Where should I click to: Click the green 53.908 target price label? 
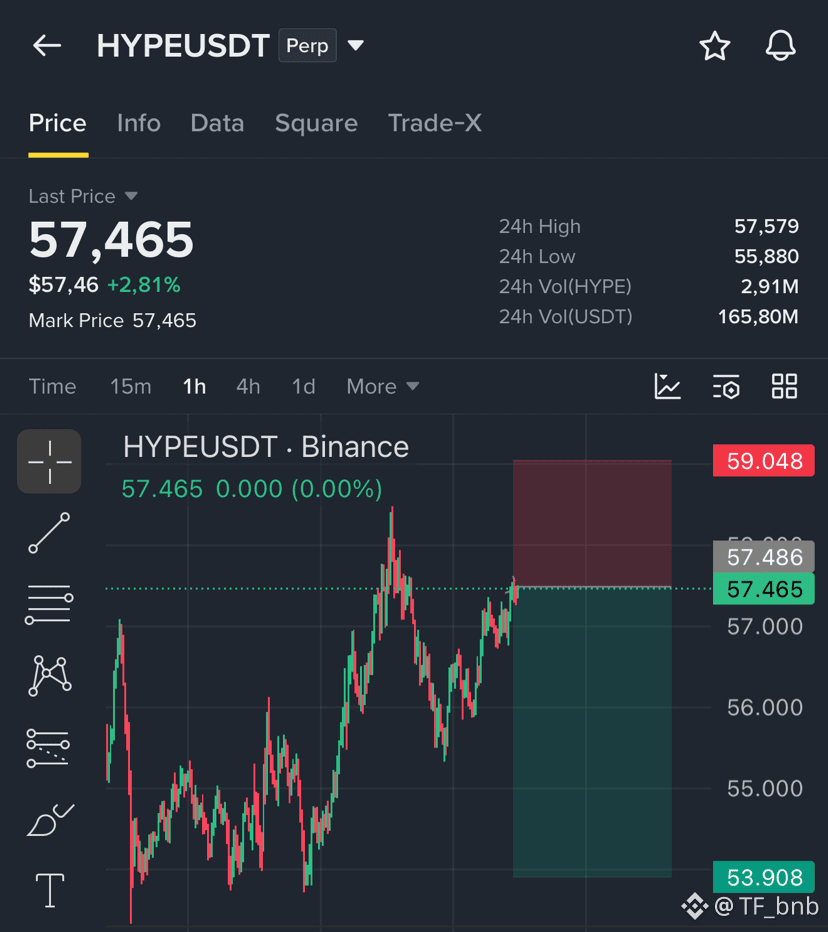764,877
